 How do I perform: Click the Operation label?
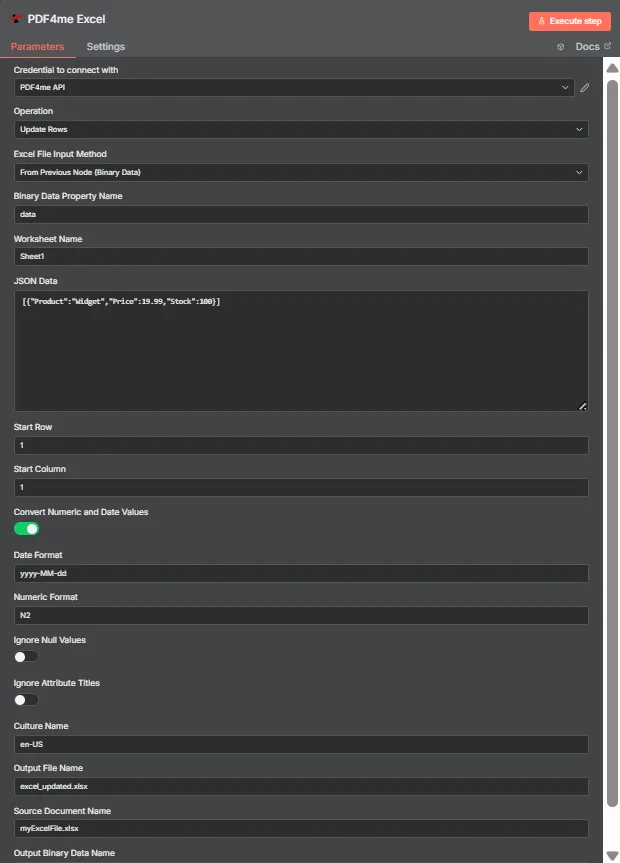coord(33,111)
